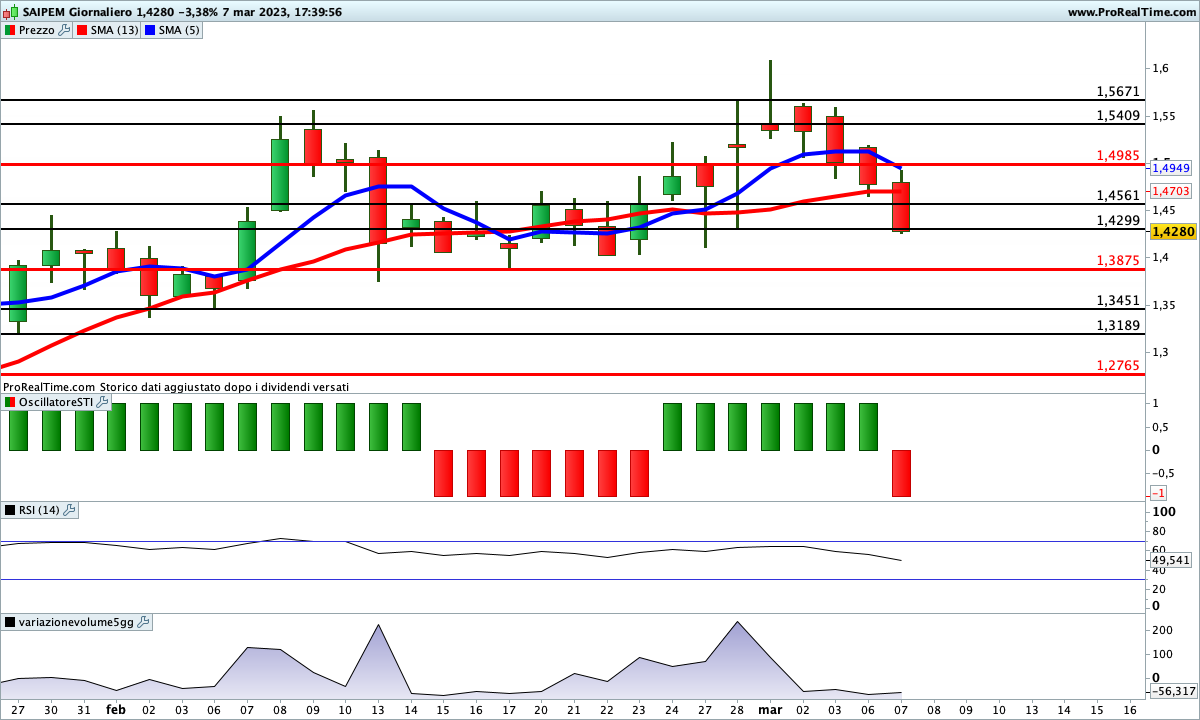Viewport: 1200px width, 720px height.
Task: Open the www.ProRealTime.com link
Action: (1131, 12)
